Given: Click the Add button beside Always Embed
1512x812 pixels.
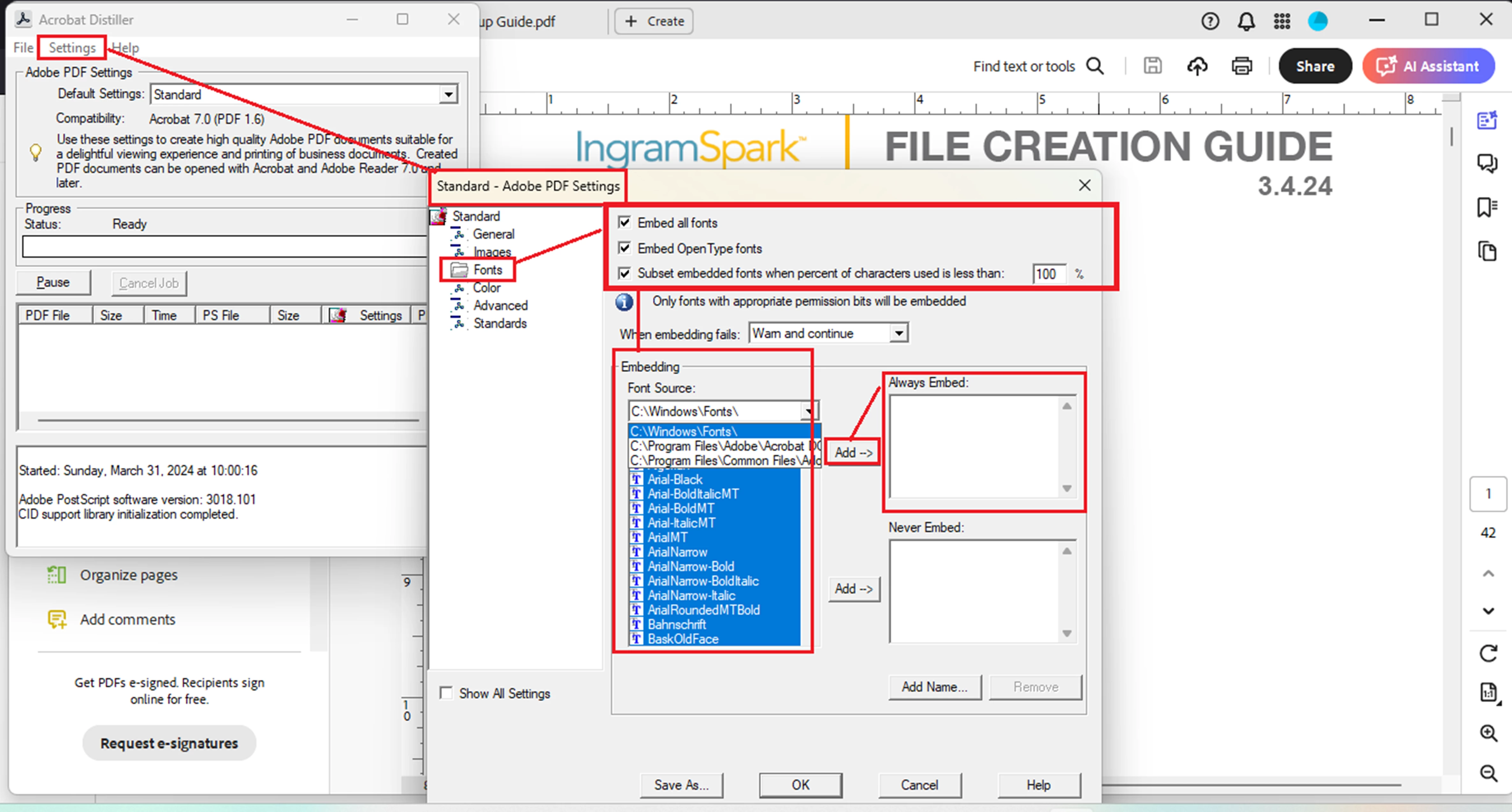Looking at the screenshot, I should coord(853,452).
